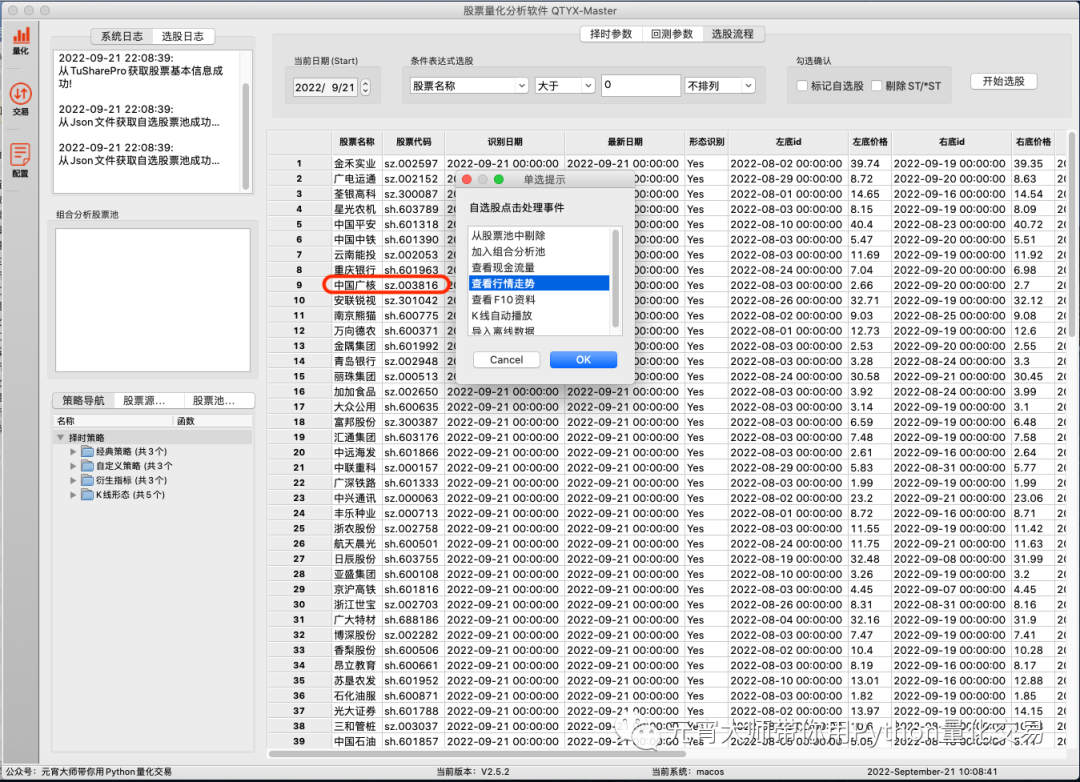
Task: Click the condition value input field showing 0
Action: [641, 85]
